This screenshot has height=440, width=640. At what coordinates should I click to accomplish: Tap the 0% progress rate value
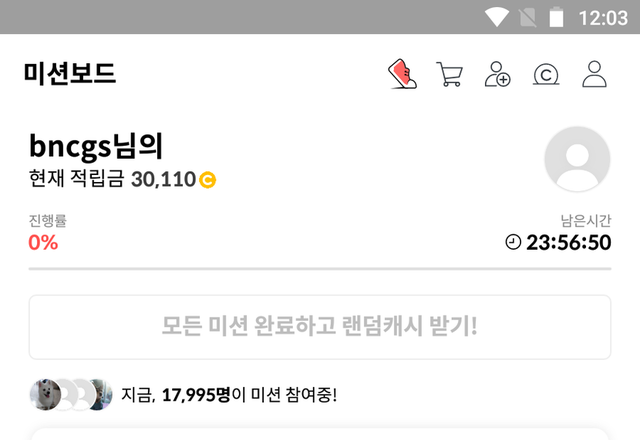click(x=43, y=242)
